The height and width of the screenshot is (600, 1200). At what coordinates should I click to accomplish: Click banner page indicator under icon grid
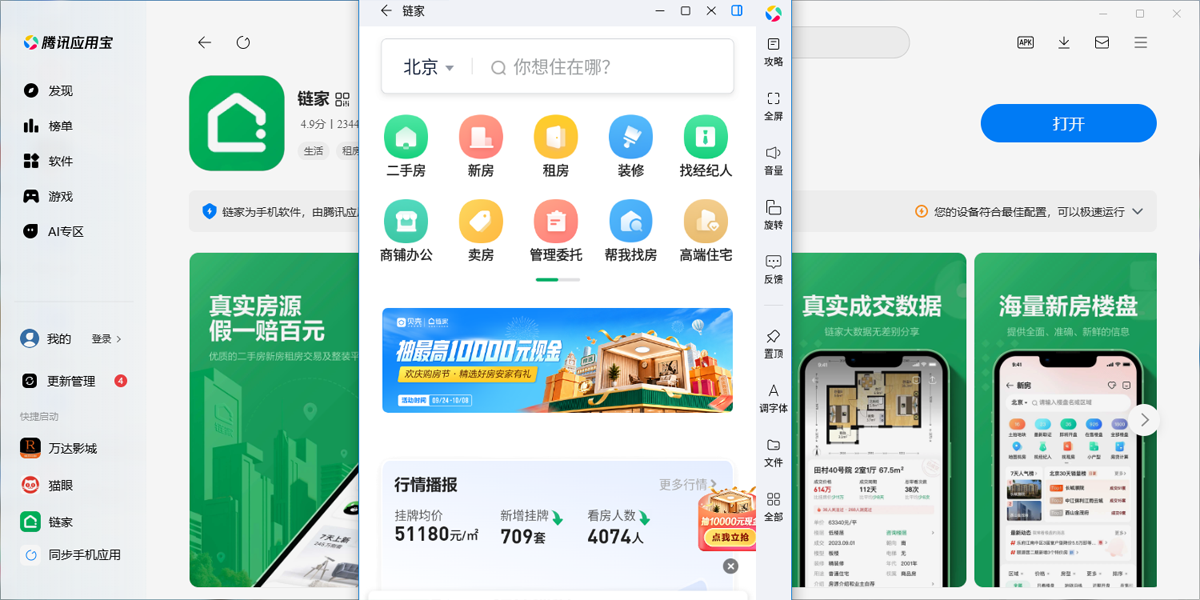(557, 279)
